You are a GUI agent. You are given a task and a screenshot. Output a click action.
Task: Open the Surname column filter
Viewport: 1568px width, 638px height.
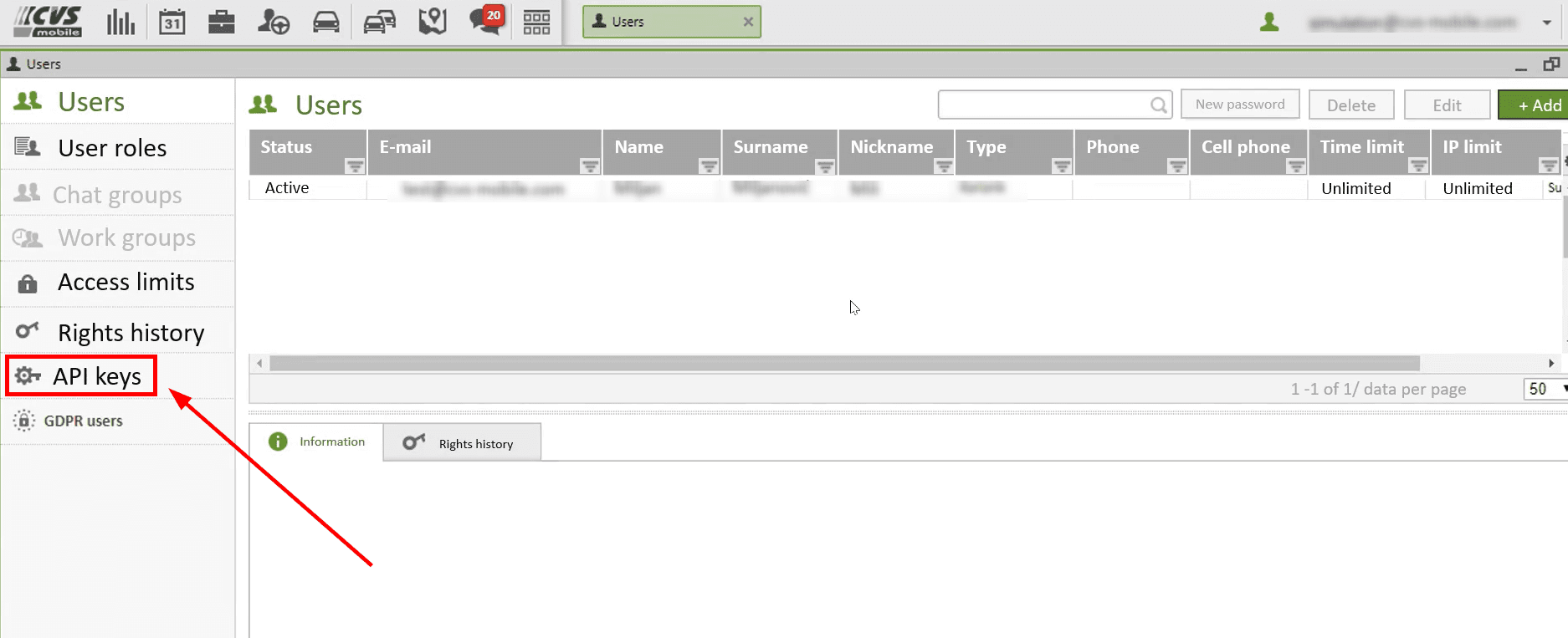click(x=825, y=166)
